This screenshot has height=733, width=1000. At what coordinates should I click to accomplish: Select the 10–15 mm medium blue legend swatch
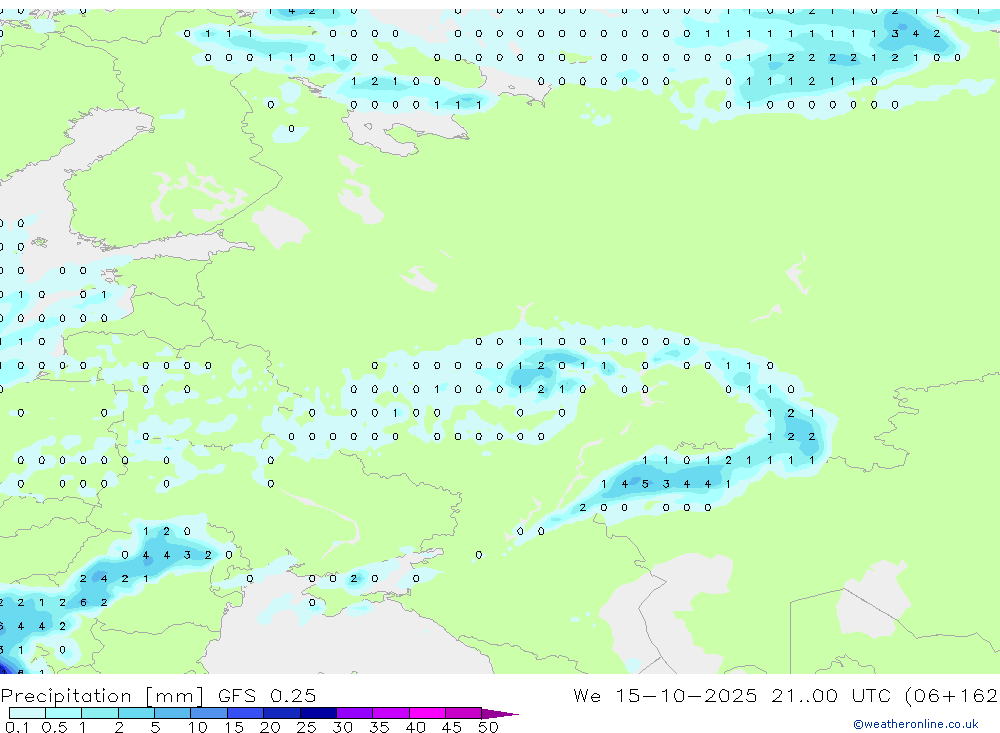(x=209, y=713)
